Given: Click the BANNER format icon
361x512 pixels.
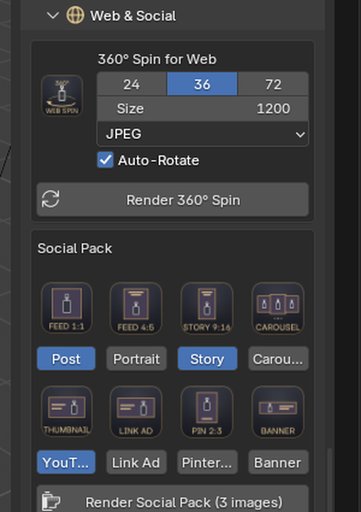Looking at the screenshot, I should 278,412.
